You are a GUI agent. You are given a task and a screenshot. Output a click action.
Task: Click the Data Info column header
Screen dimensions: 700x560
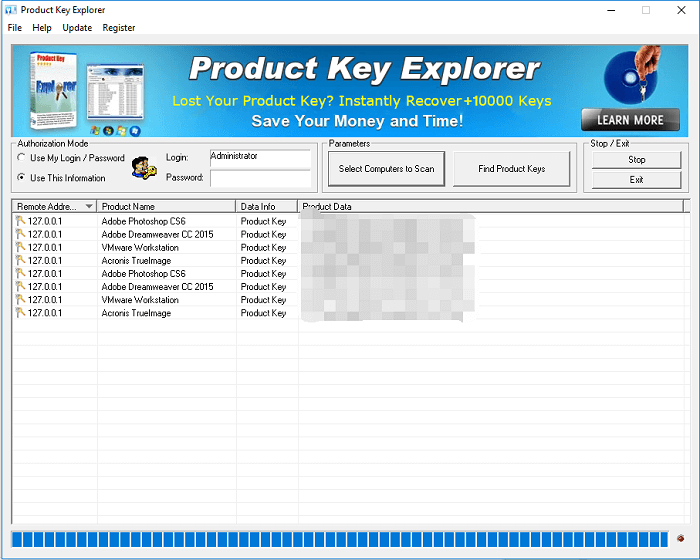(266, 207)
